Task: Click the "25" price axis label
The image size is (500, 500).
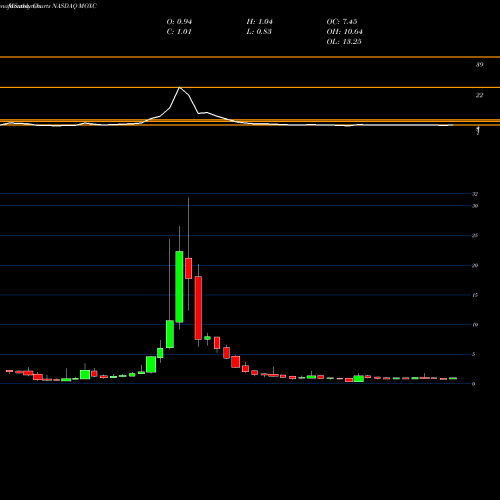Action: pyautogui.click(x=475, y=236)
